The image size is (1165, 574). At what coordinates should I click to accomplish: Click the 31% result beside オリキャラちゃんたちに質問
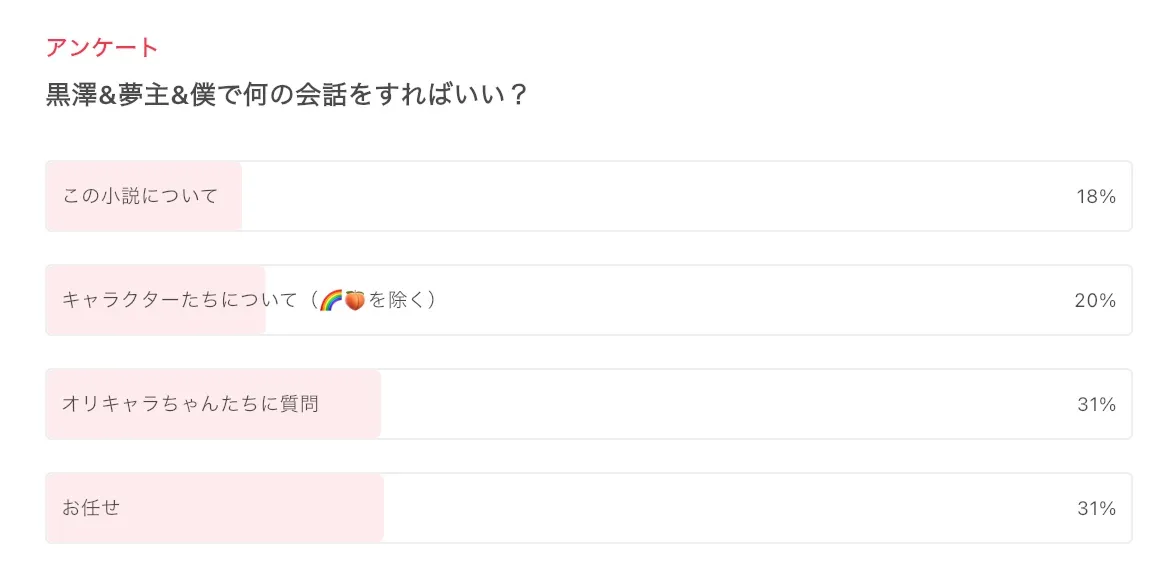click(1095, 405)
